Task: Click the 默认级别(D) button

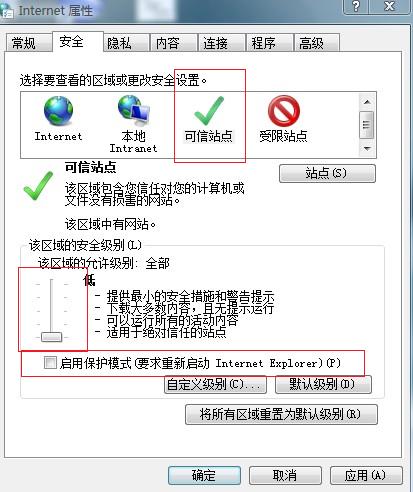Action: 323,385
